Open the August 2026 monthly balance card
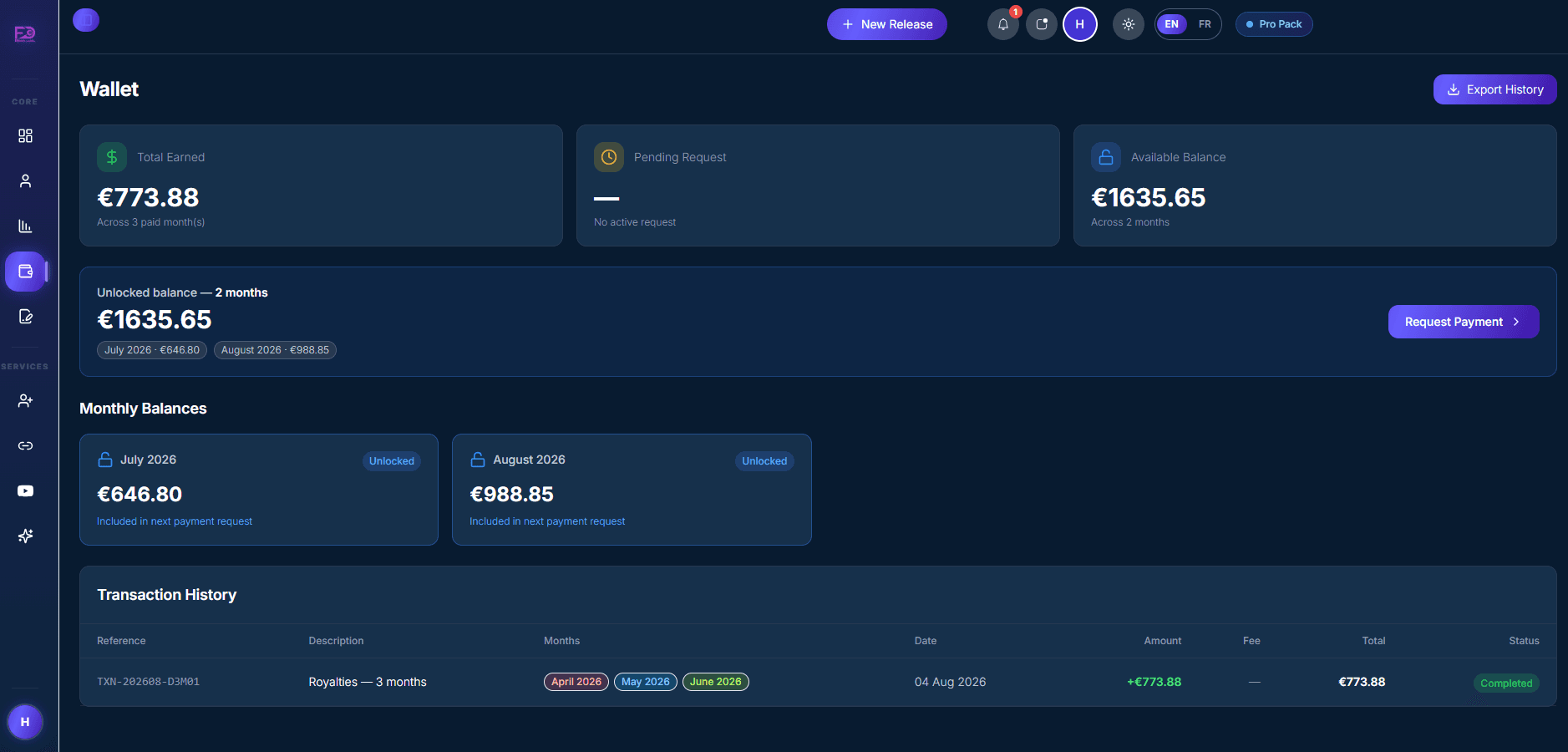This screenshot has width=1568, height=752. [x=632, y=490]
